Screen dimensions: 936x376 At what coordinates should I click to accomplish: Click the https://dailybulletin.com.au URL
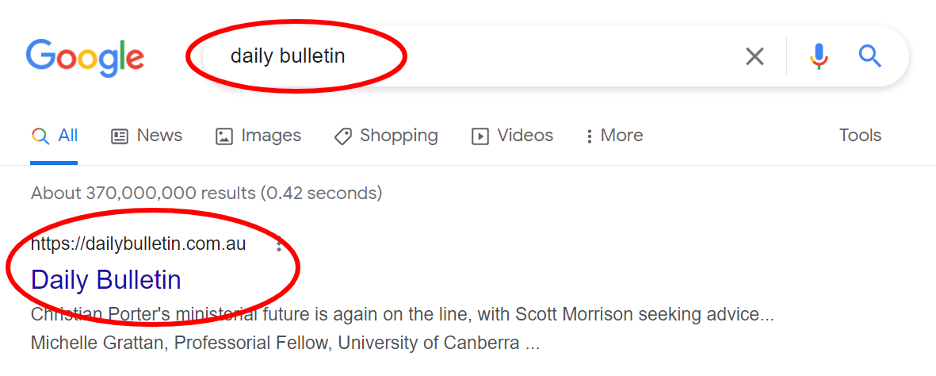(x=138, y=244)
